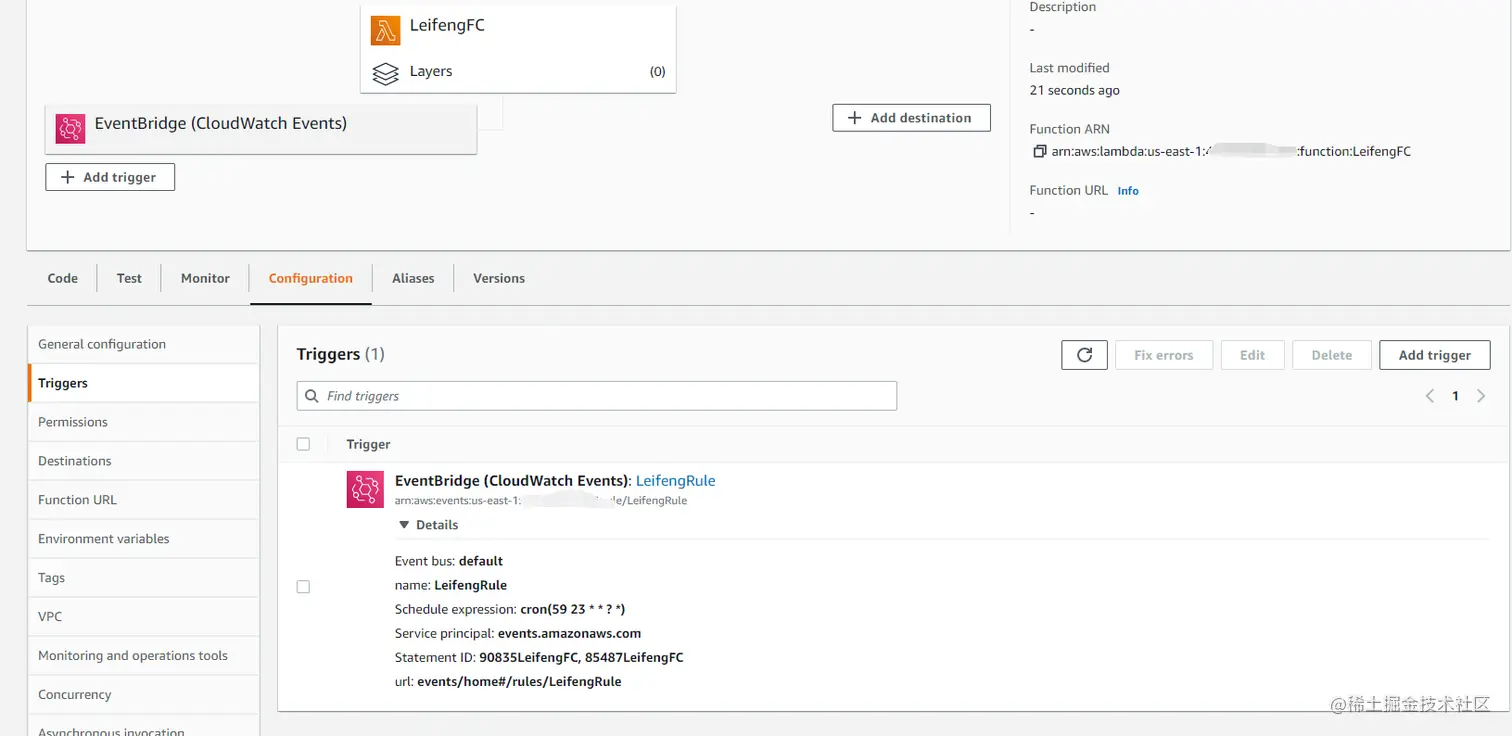This screenshot has height=736, width=1512.
Task: Click the Layers row in the function card
Action: [518, 72]
